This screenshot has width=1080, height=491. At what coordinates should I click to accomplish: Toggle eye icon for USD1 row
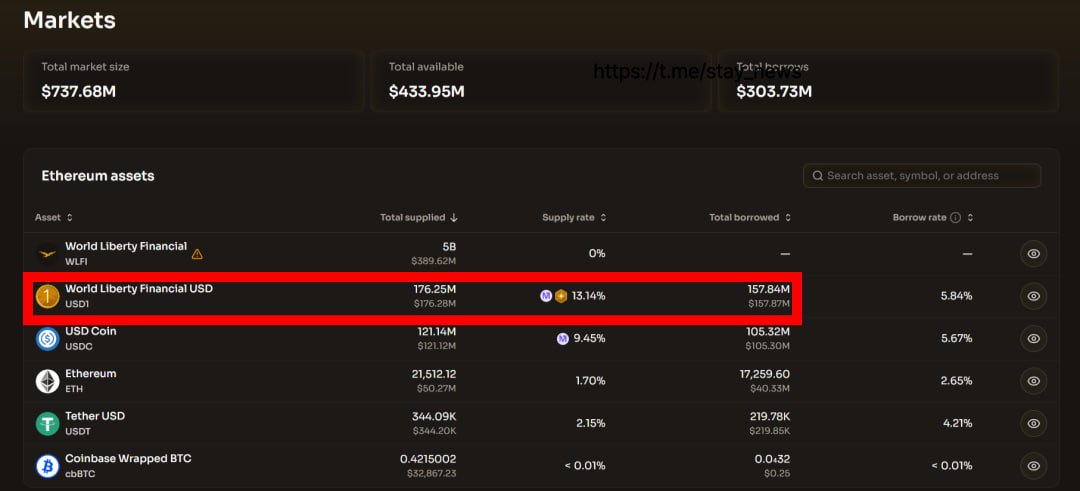coord(1033,296)
